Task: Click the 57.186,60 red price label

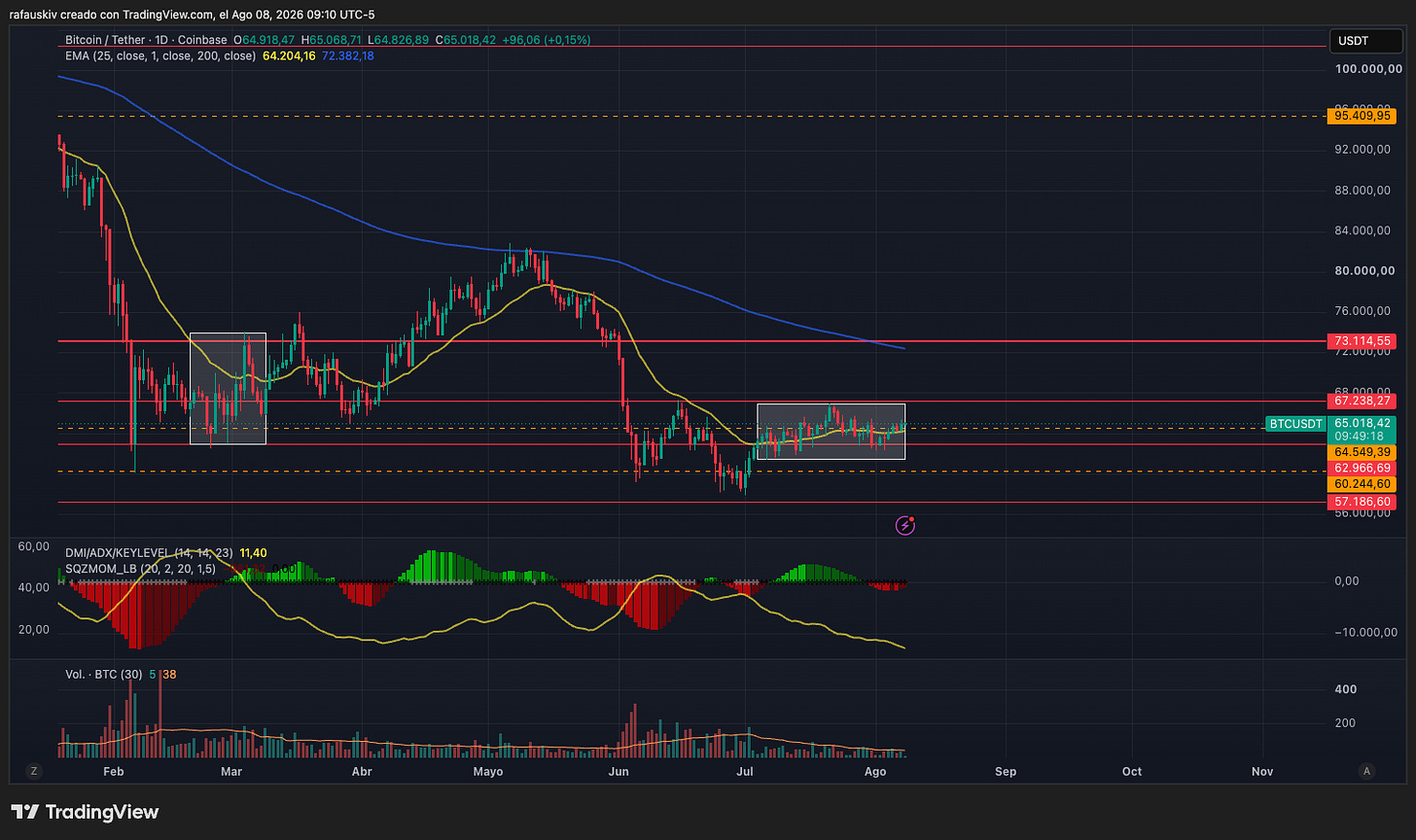Action: click(x=1363, y=502)
